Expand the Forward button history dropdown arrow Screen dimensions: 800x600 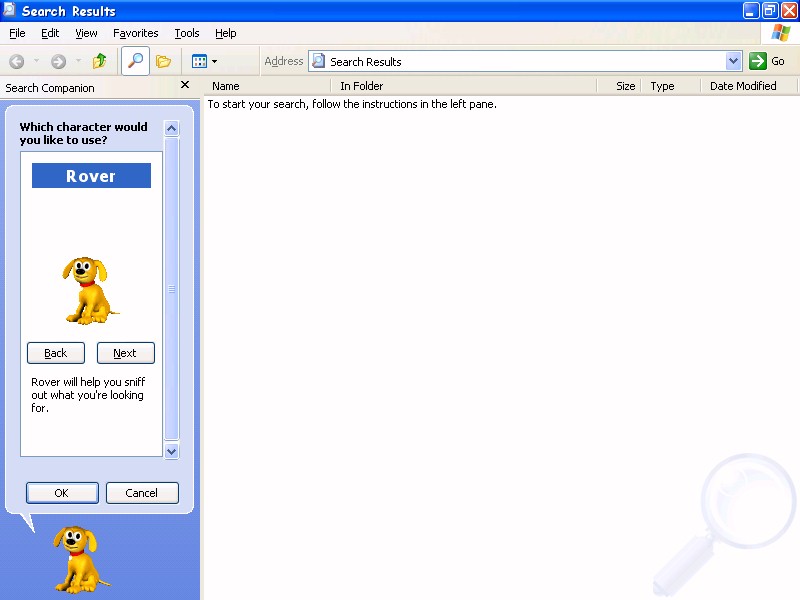(78, 61)
